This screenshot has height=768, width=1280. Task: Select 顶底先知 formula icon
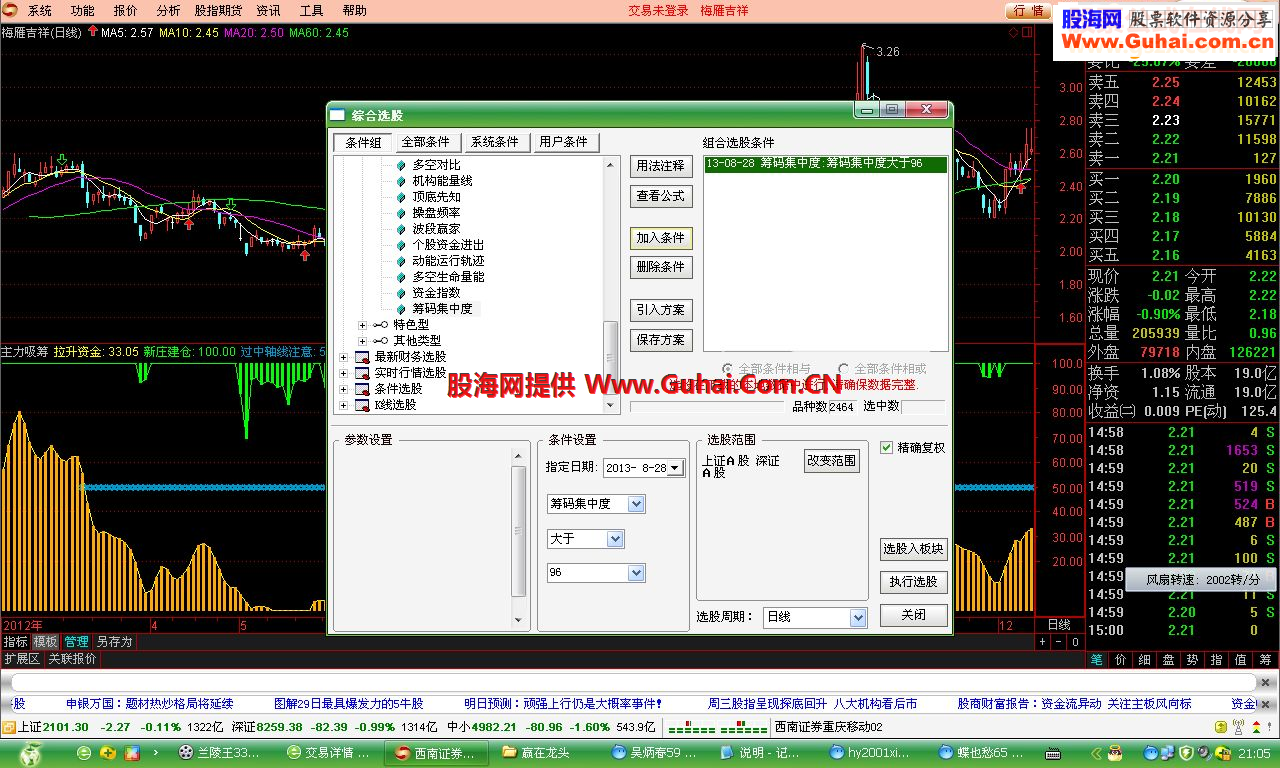[402, 197]
